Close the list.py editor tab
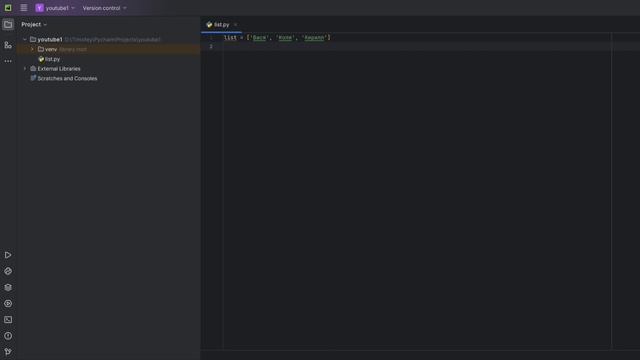This screenshot has width=640, height=360. click(236, 25)
